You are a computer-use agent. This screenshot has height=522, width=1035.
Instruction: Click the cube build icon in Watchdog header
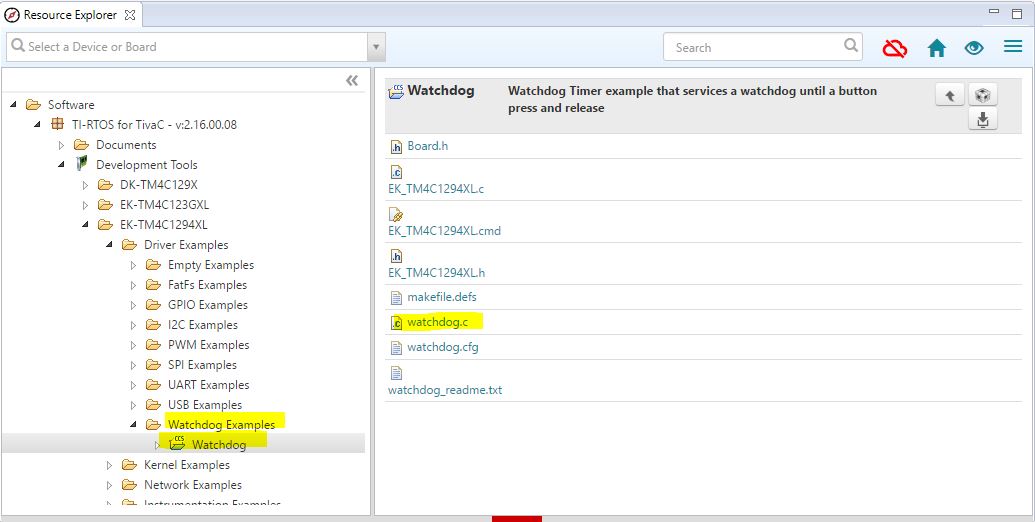click(983, 96)
